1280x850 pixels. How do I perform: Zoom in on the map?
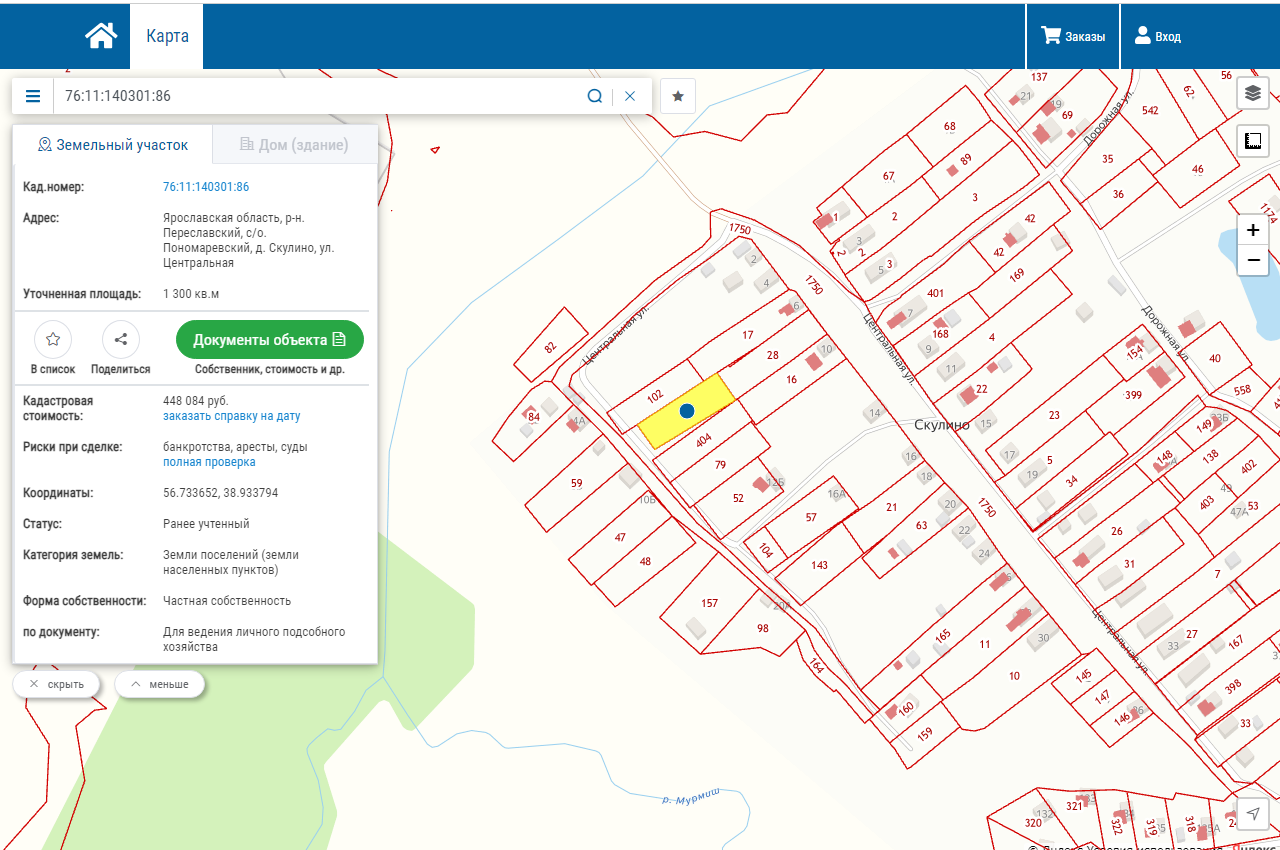(1253, 230)
